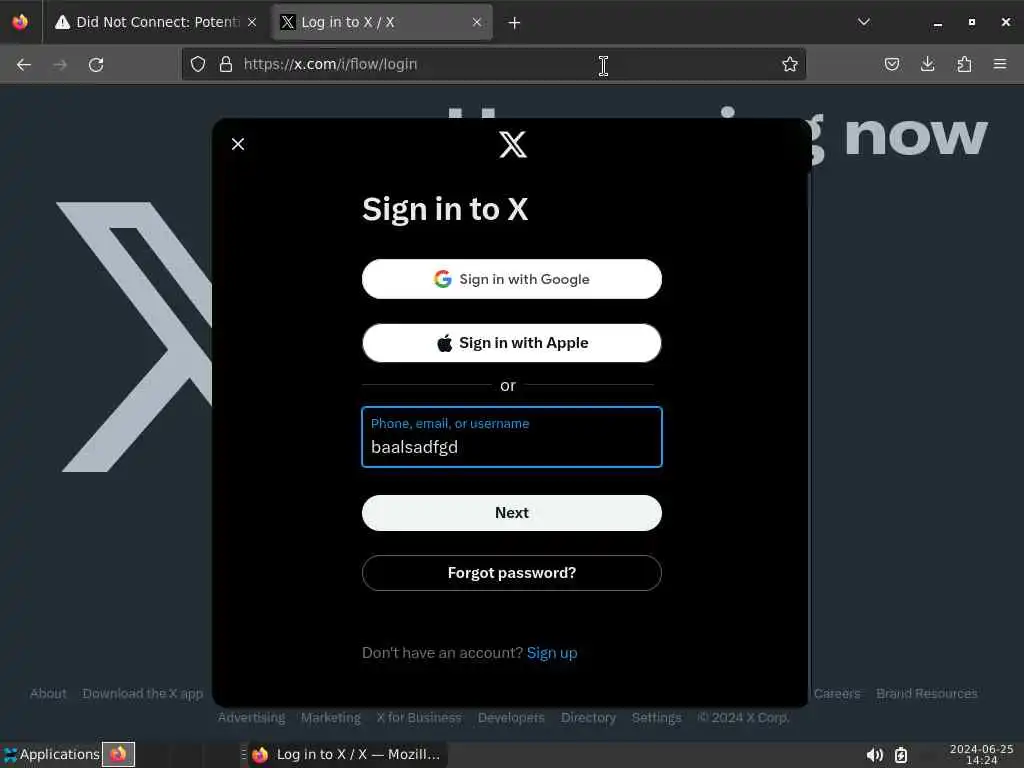
Task: Open the Downloads panel
Action: coord(927,64)
